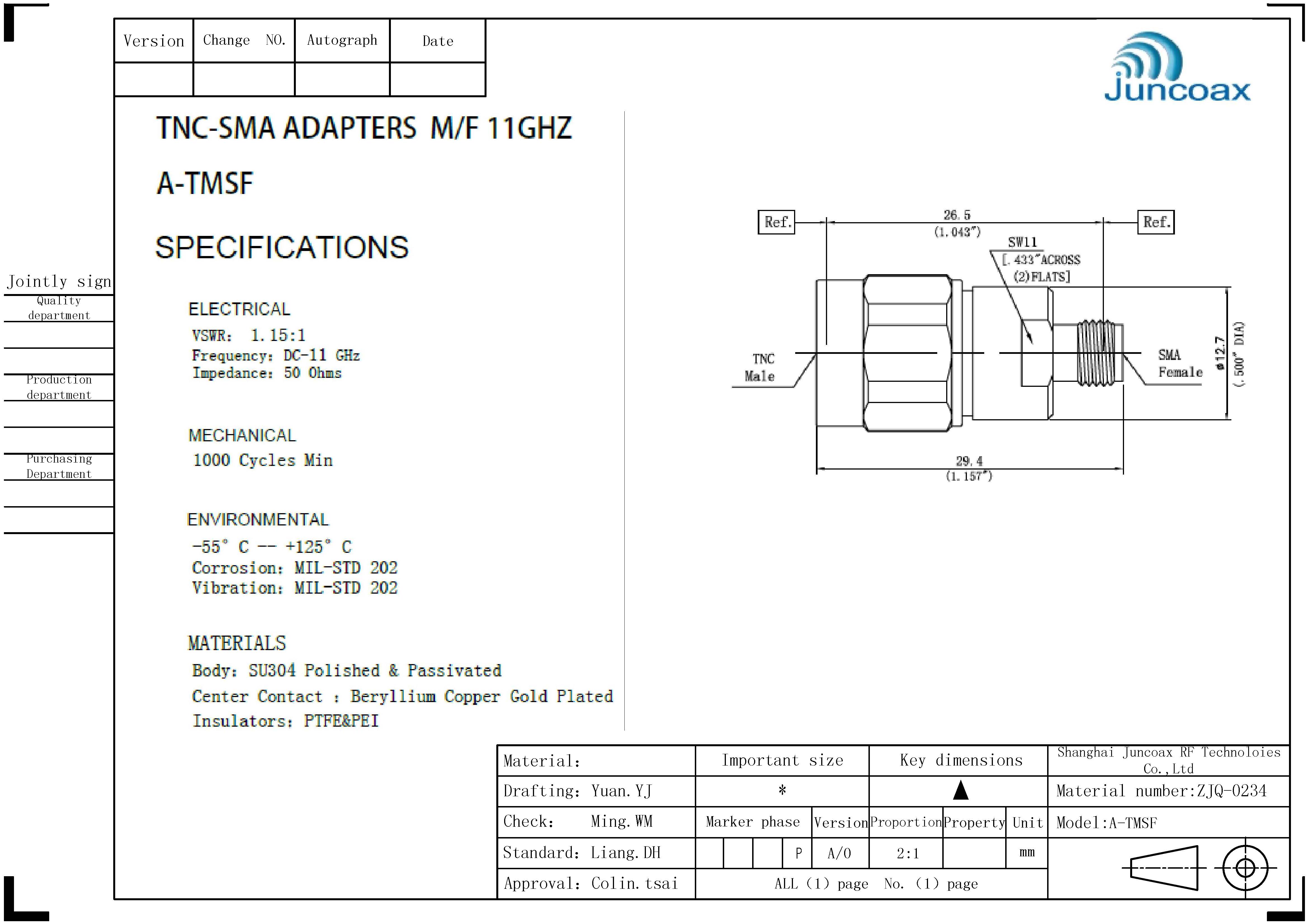Viewport: 1308px width, 924px height.
Task: Click the right Ref. box
Action: point(1156,222)
